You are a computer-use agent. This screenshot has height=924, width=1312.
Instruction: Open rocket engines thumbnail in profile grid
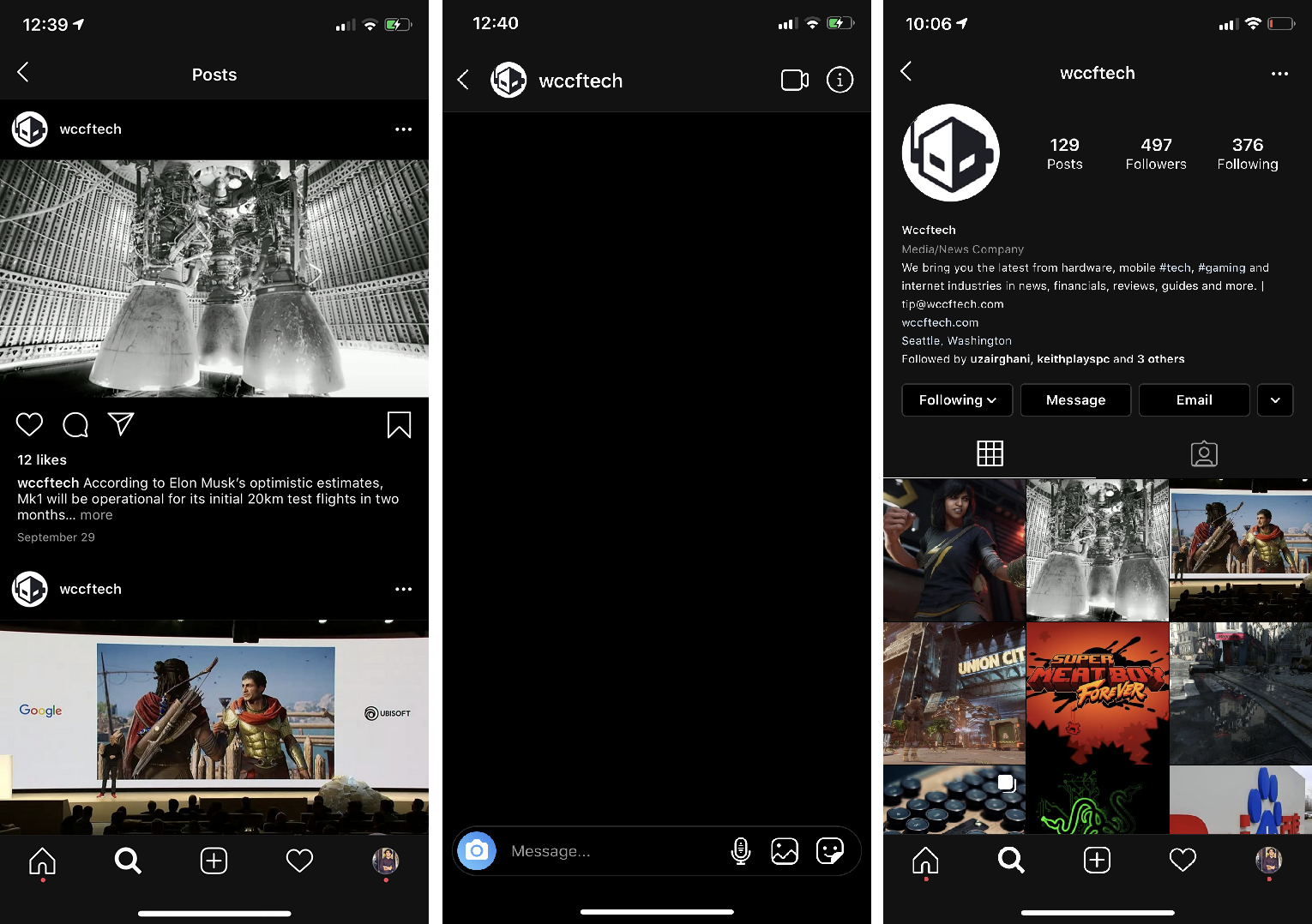pos(1097,549)
